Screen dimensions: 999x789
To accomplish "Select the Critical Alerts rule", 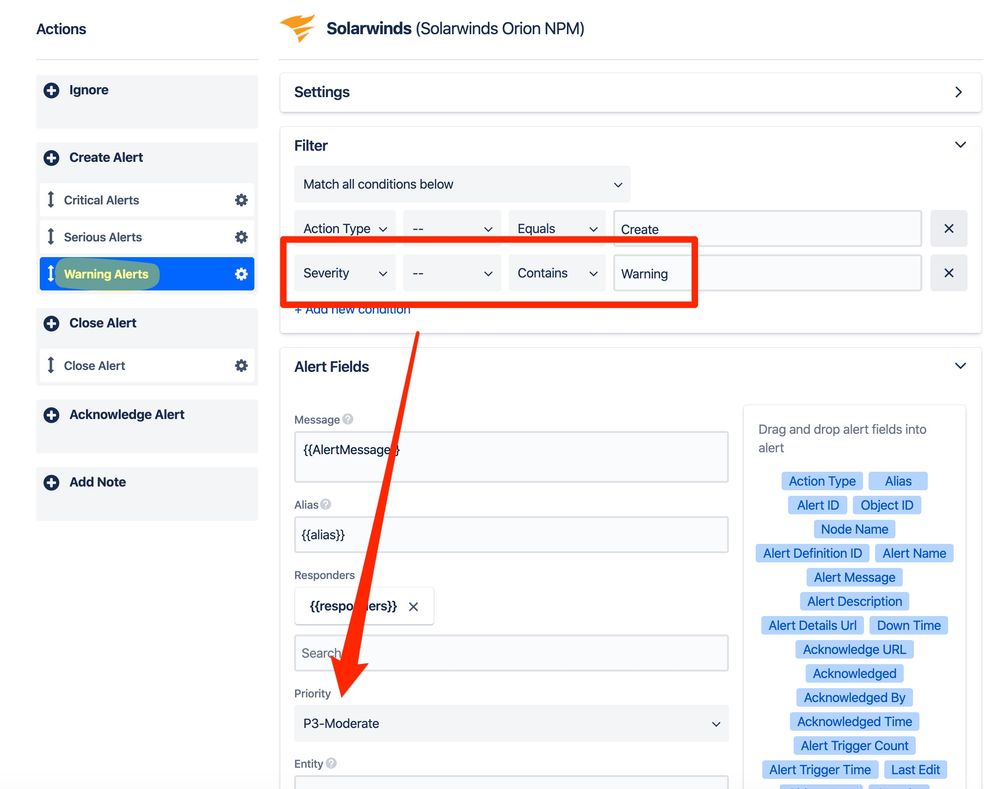I will [147, 200].
